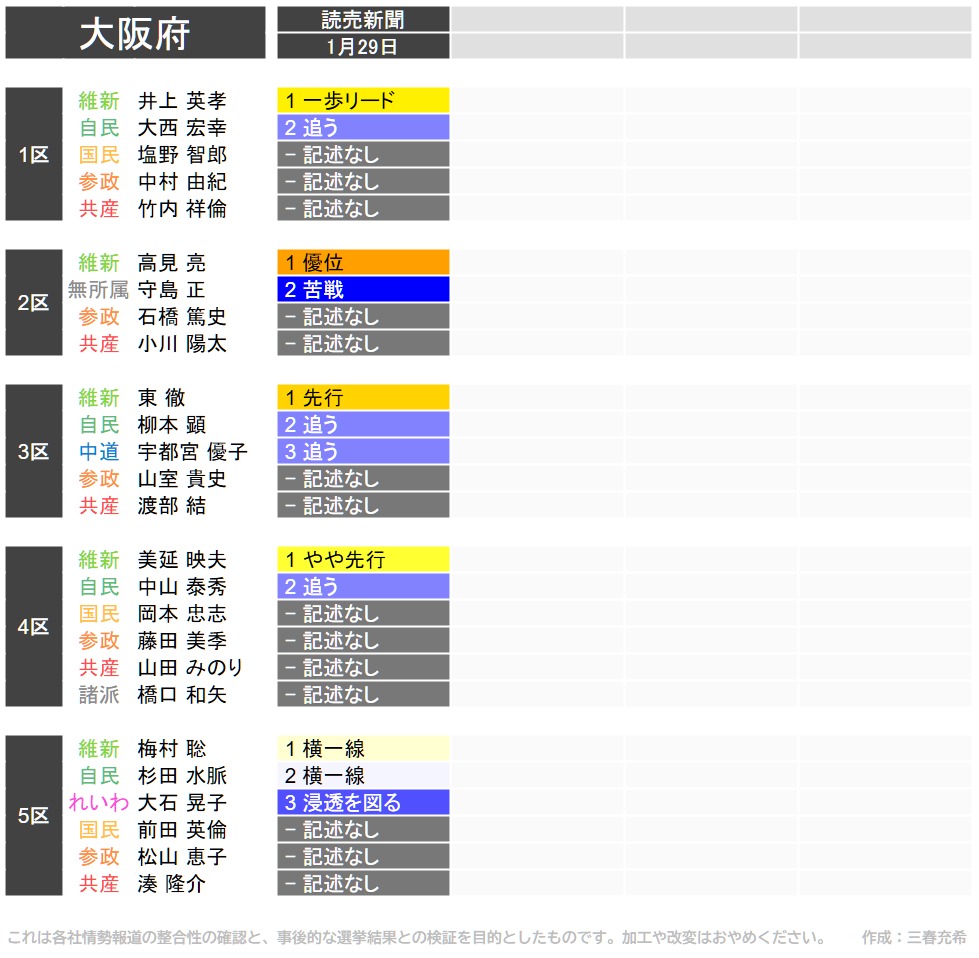Click the 作成：三春充希 credit text
Viewport: 979px width, 958px height.
(913, 938)
